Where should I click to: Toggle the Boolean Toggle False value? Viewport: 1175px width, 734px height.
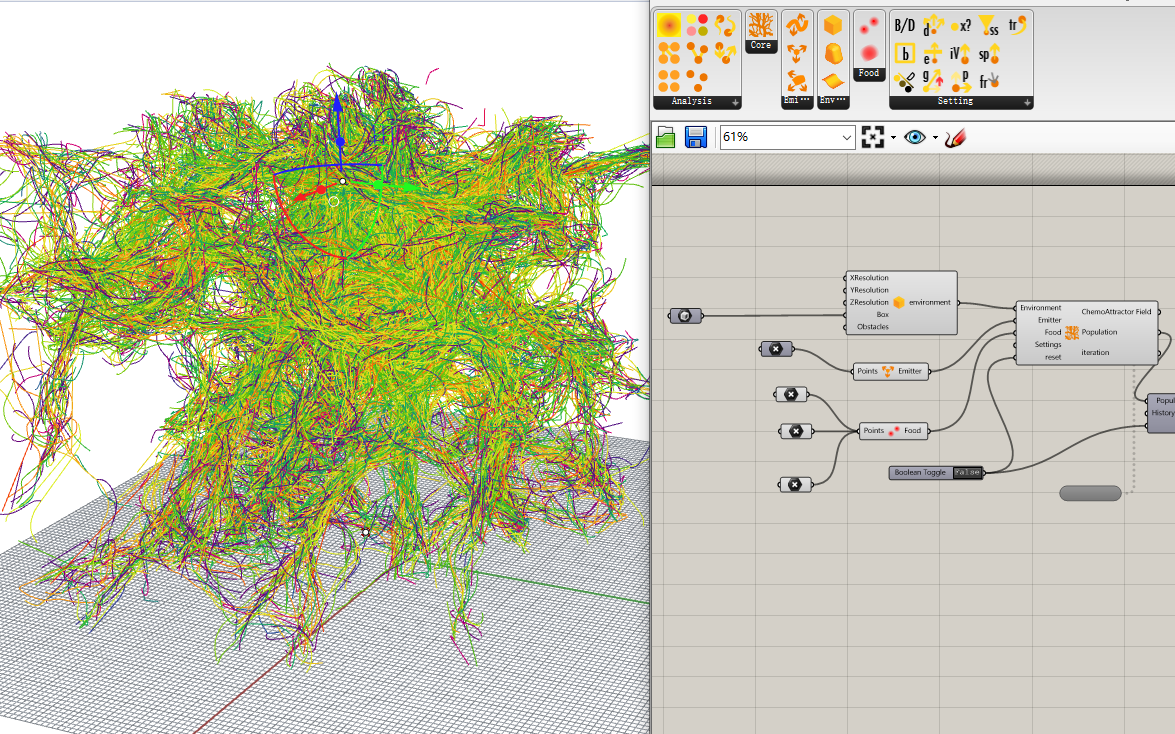[966, 472]
